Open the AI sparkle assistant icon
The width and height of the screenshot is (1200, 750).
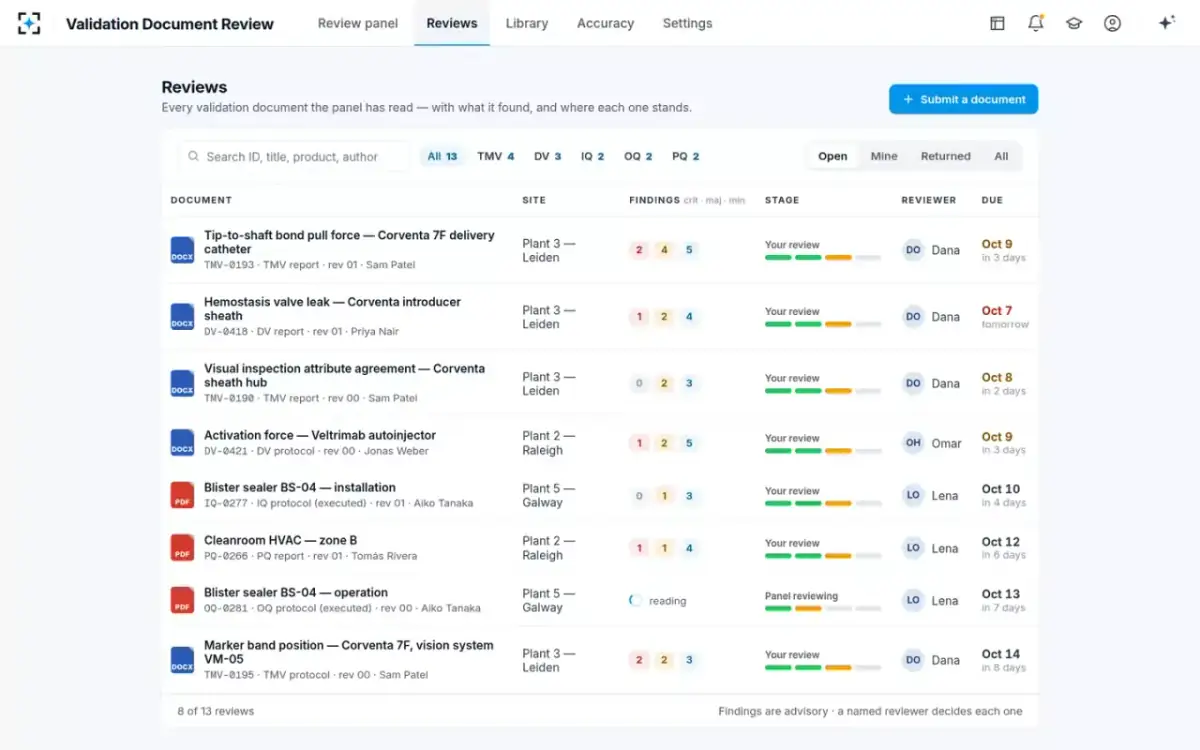tap(1166, 23)
